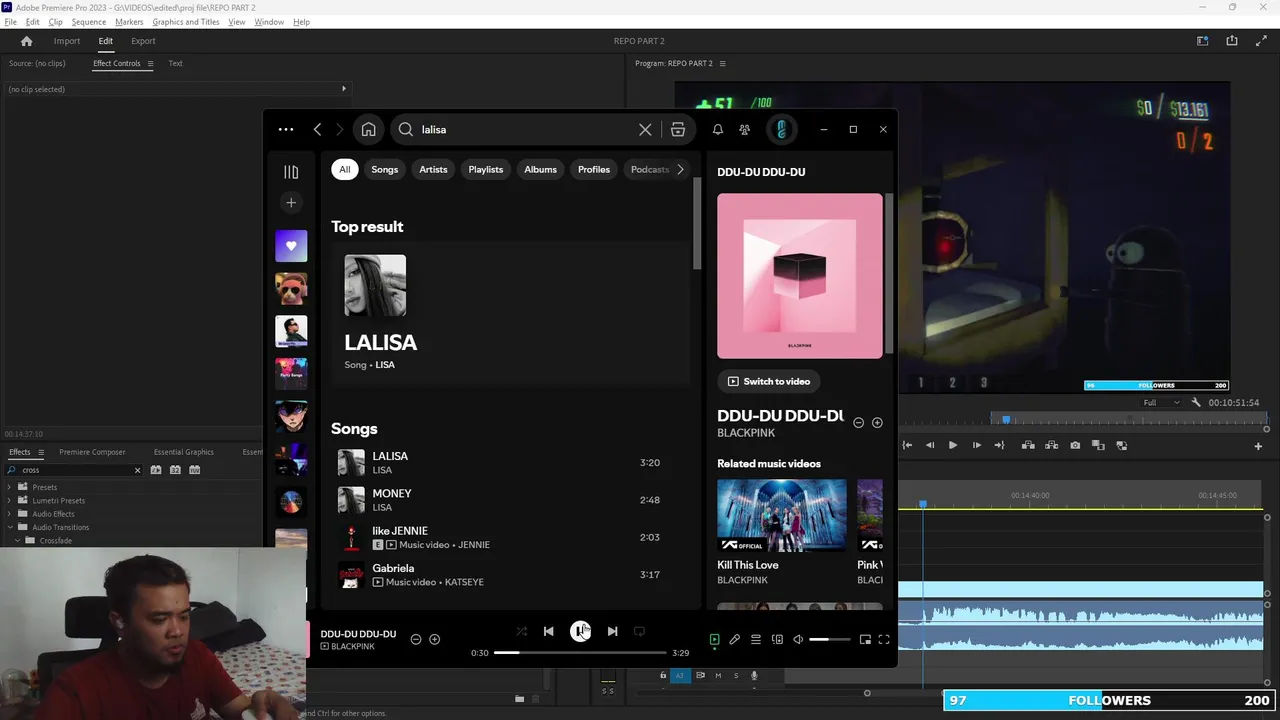Viewport: 1280px width, 720px height.
Task: Create a playlist with the sidebar plus icon
Action: [x=291, y=203]
